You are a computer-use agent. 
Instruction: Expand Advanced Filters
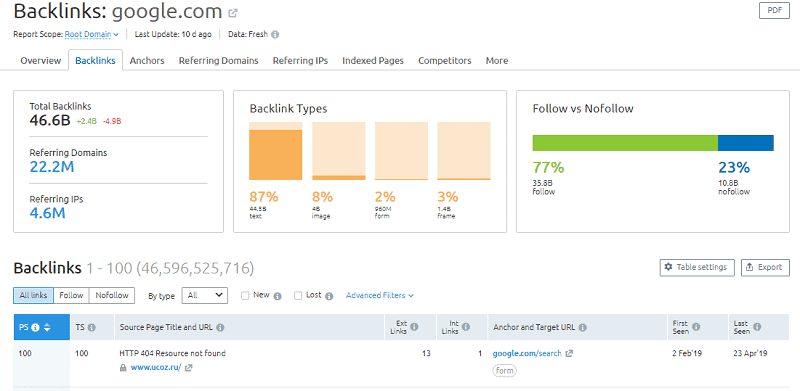click(380, 296)
